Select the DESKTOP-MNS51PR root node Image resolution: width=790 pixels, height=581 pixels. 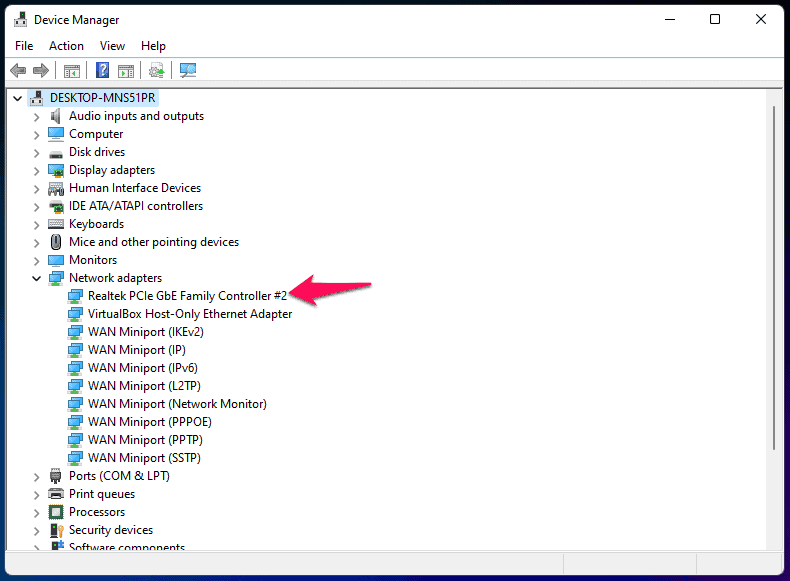(x=103, y=98)
